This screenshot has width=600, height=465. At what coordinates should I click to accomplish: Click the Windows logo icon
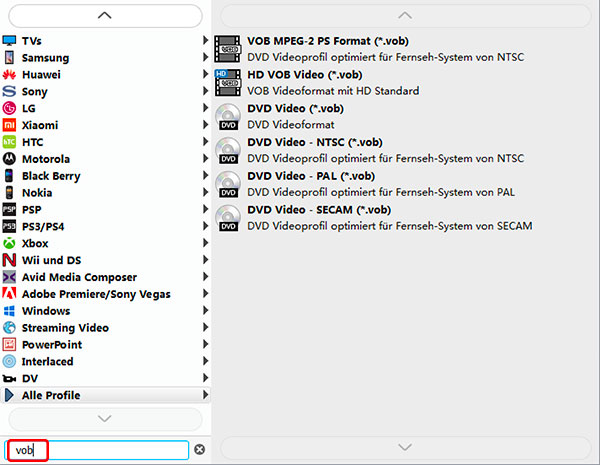9,310
